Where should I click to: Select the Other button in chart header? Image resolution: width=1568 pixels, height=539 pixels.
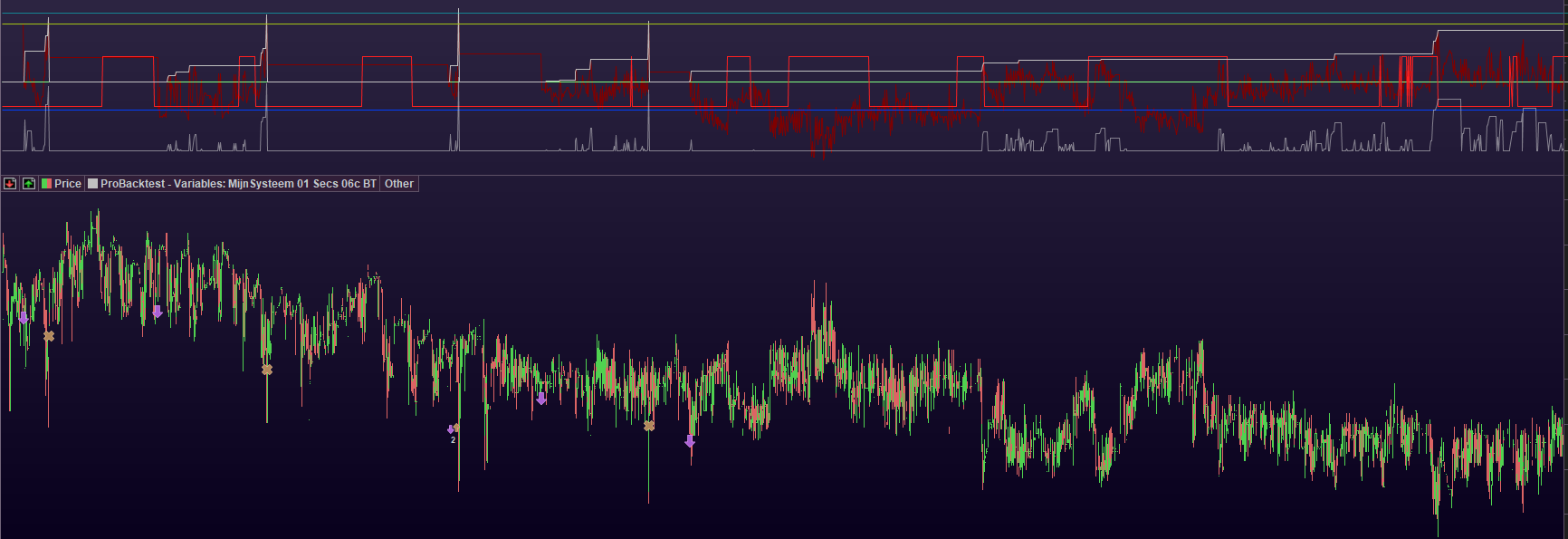pyautogui.click(x=399, y=184)
